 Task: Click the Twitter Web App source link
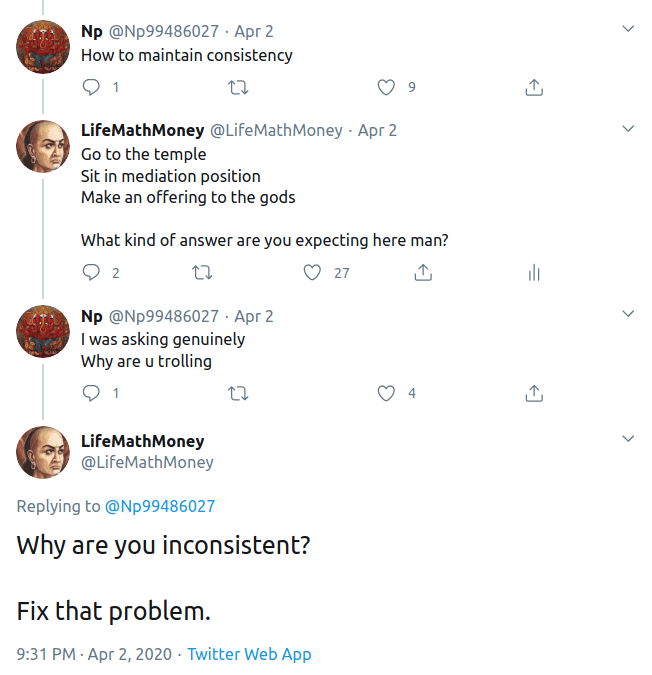tap(249, 654)
